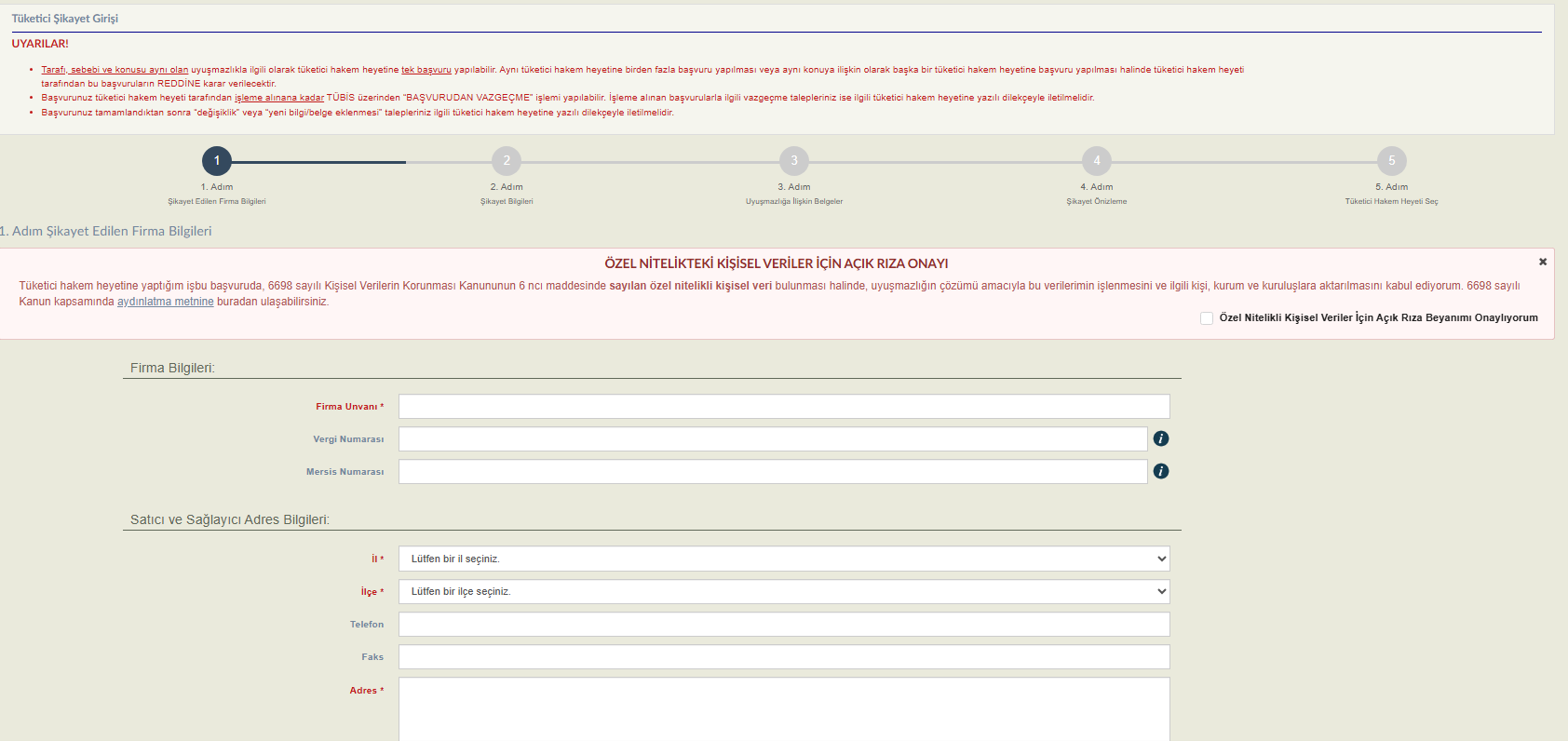Click the underlined 'işleme alınana kadar' text
This screenshot has height=741, width=1568.
[279, 98]
